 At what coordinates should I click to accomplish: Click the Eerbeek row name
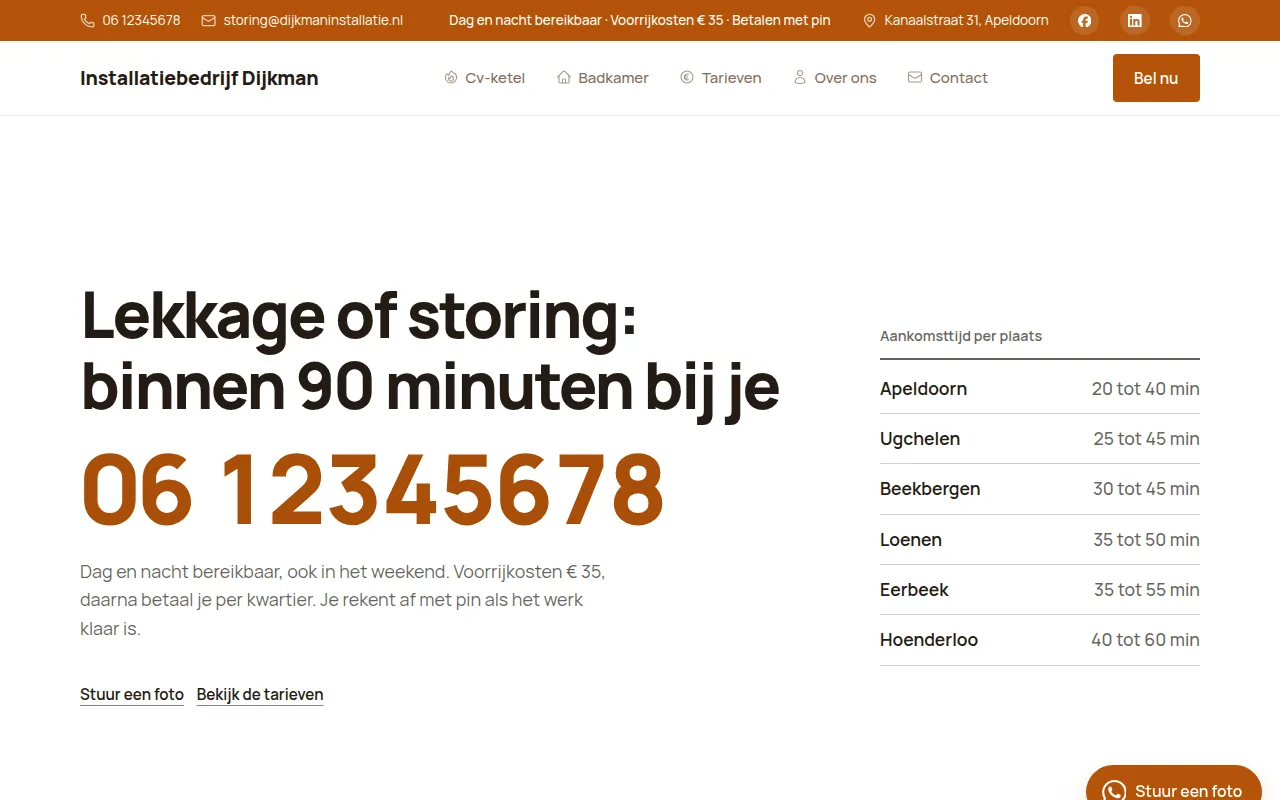pyautogui.click(x=914, y=590)
